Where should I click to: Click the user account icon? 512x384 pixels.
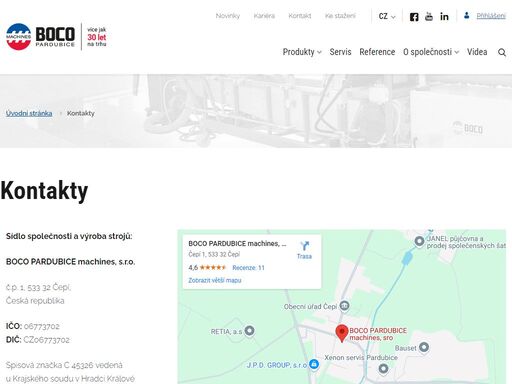[467, 15]
